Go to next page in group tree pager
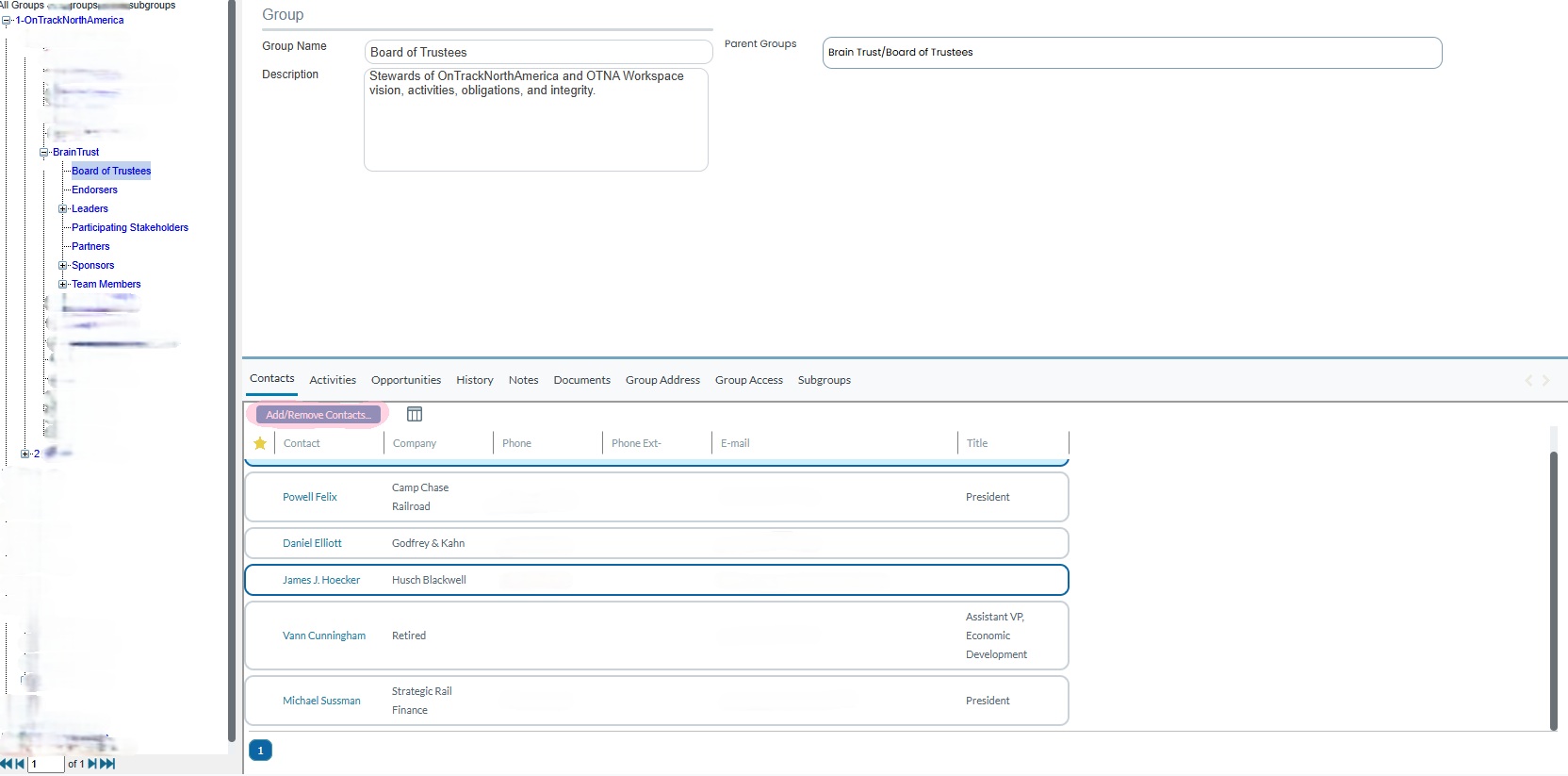Screen dimensions: 1568x776 pos(93,764)
